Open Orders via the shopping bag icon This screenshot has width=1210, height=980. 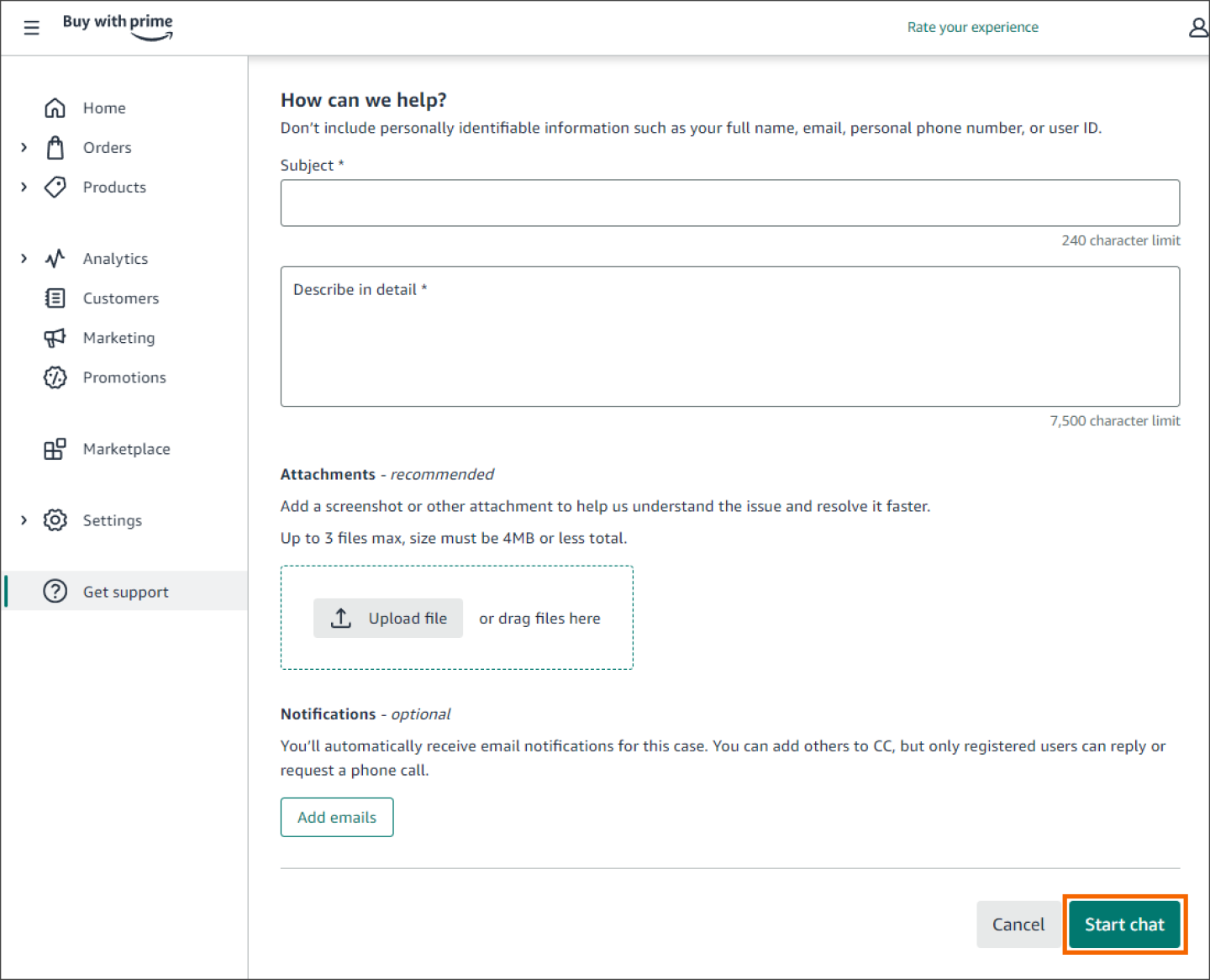55,147
